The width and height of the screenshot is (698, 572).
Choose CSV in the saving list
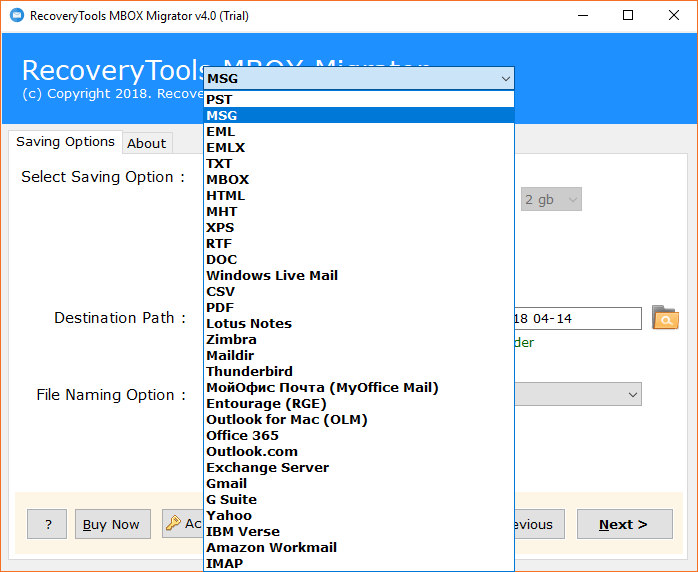pos(359,292)
